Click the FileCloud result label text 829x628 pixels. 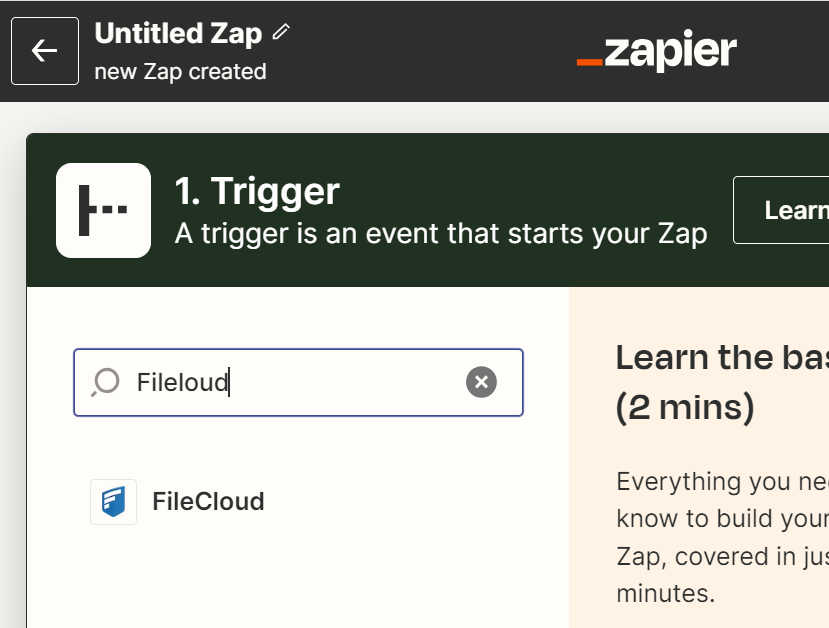click(x=208, y=501)
